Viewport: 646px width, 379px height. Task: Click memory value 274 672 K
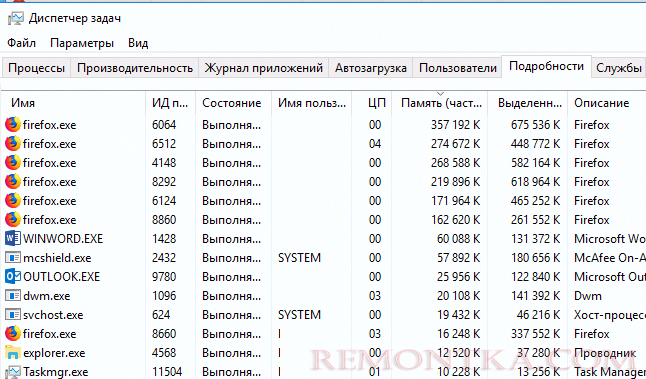coord(456,143)
